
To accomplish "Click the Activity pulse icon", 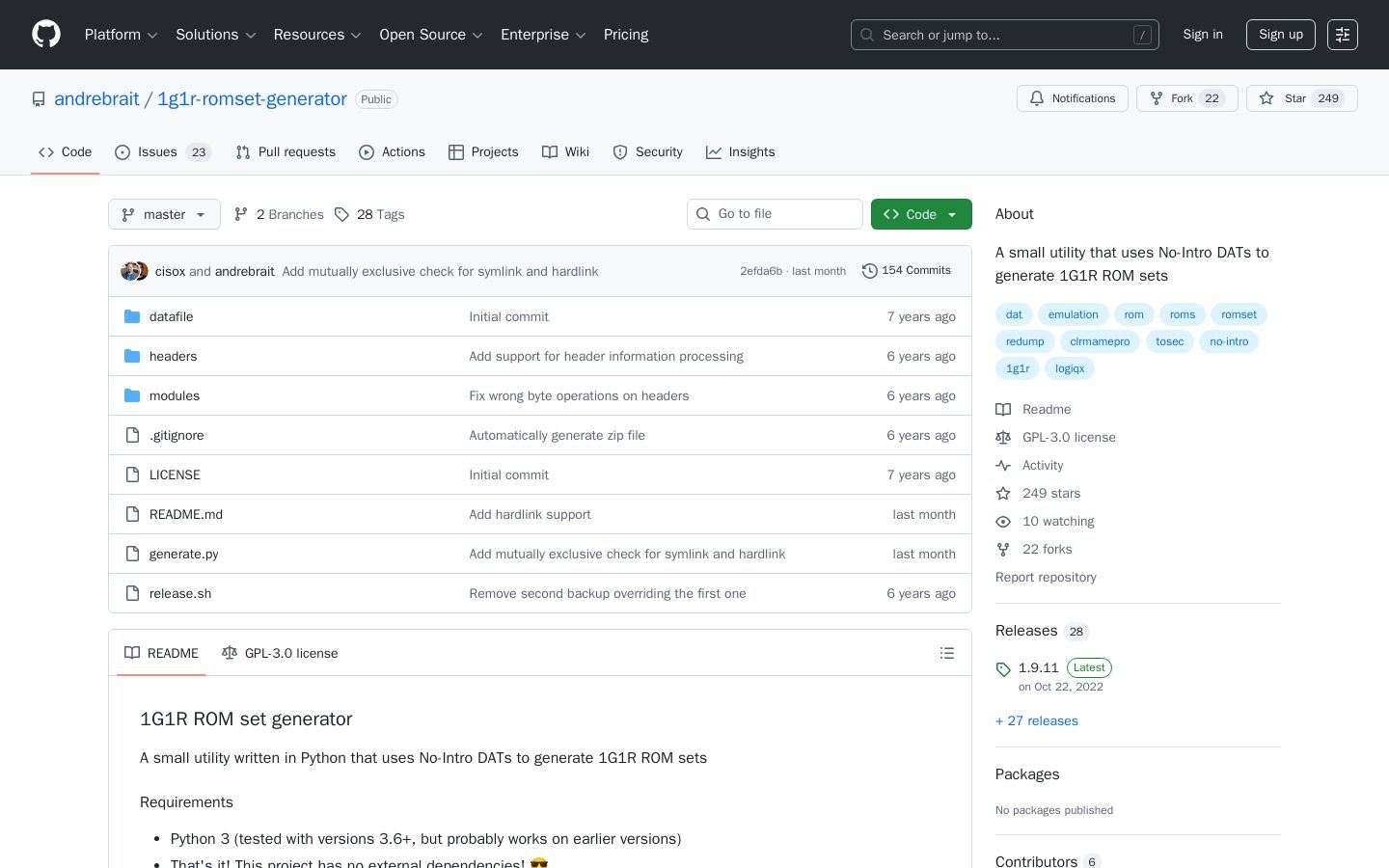I will 1003,465.
